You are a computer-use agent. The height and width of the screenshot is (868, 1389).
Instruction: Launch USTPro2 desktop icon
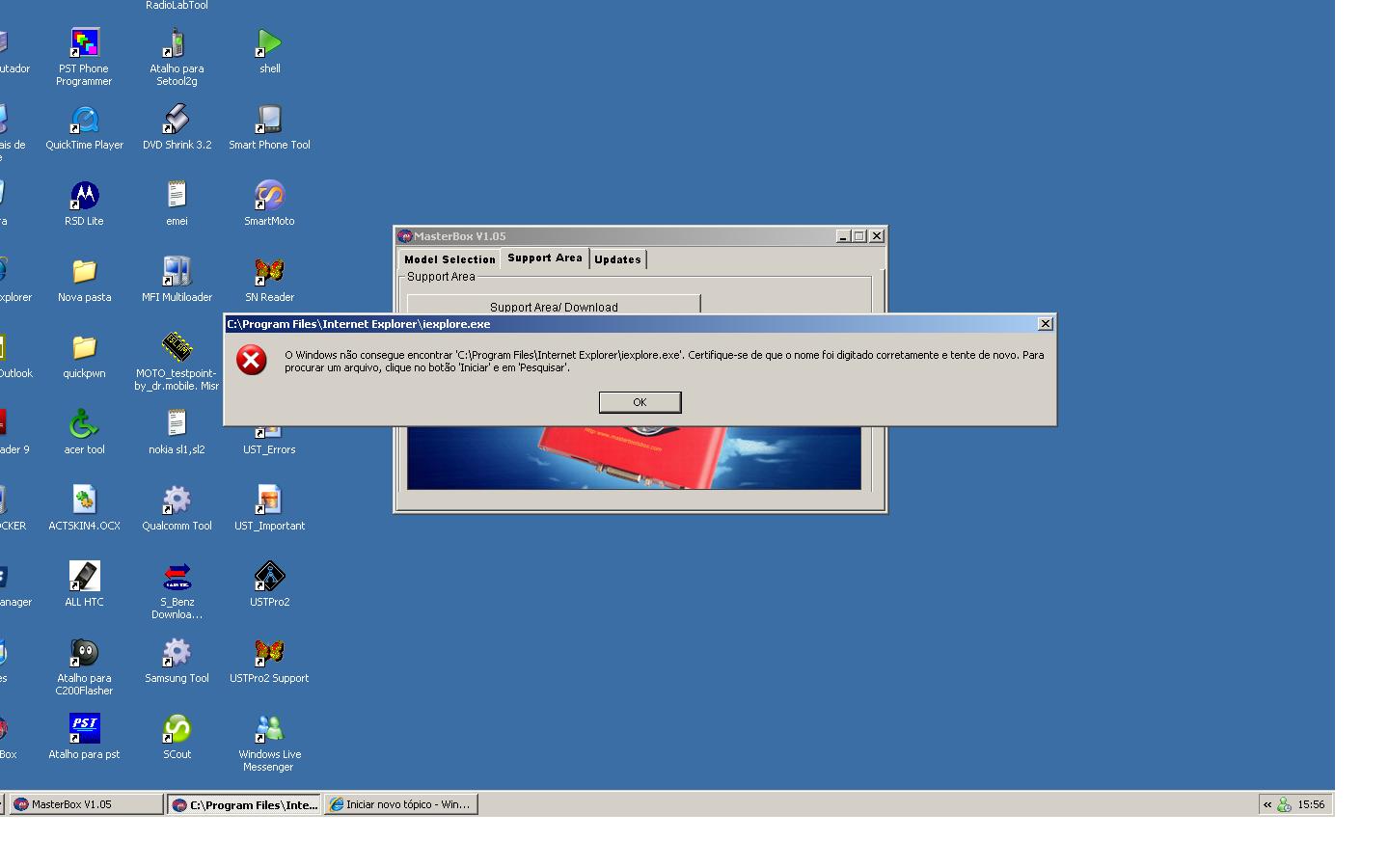coord(269,577)
